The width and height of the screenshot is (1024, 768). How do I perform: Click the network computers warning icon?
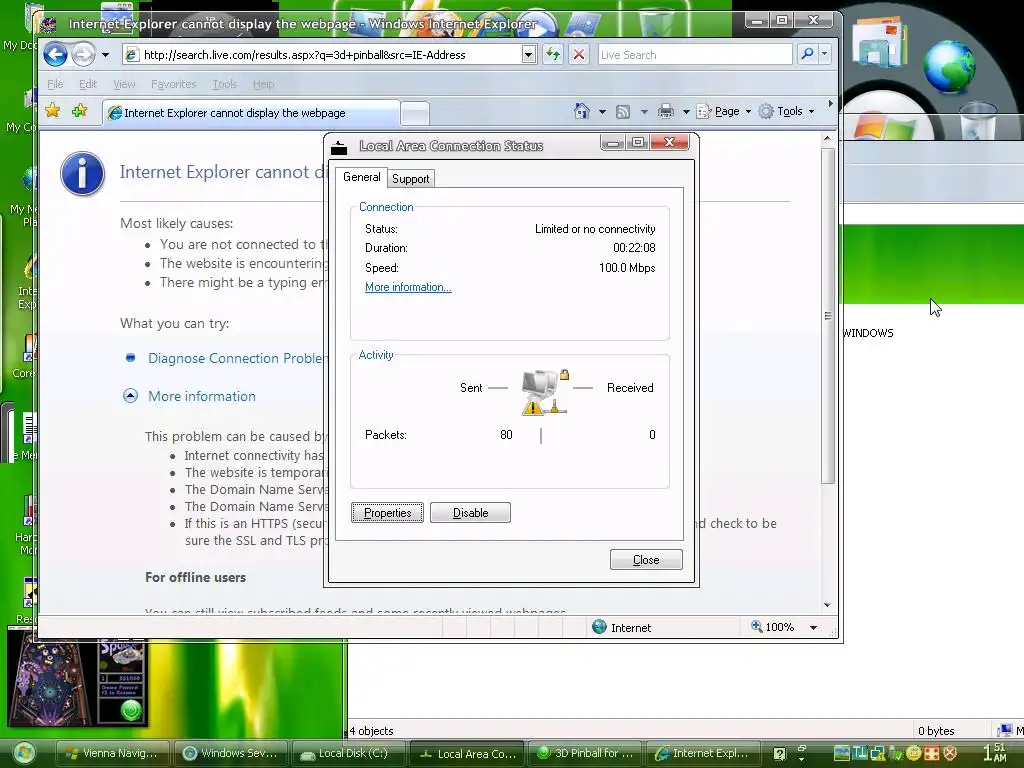(x=545, y=391)
